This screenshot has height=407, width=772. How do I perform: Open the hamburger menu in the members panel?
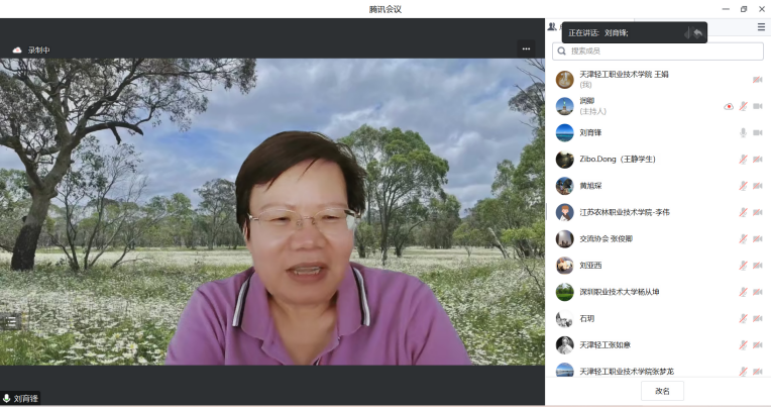(761, 27)
